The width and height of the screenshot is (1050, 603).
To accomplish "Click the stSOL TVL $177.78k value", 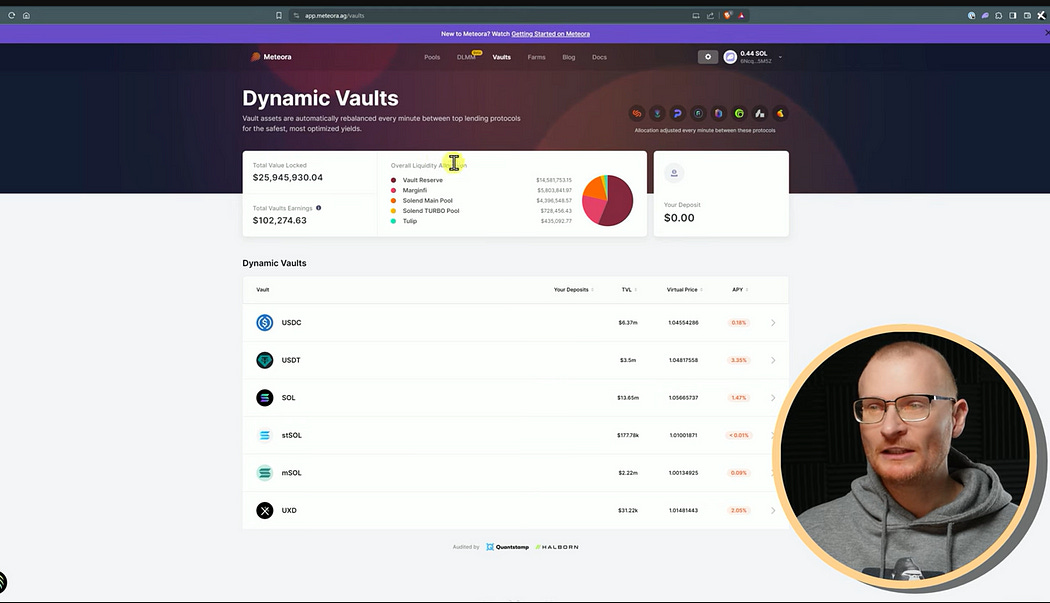I will 628,435.
